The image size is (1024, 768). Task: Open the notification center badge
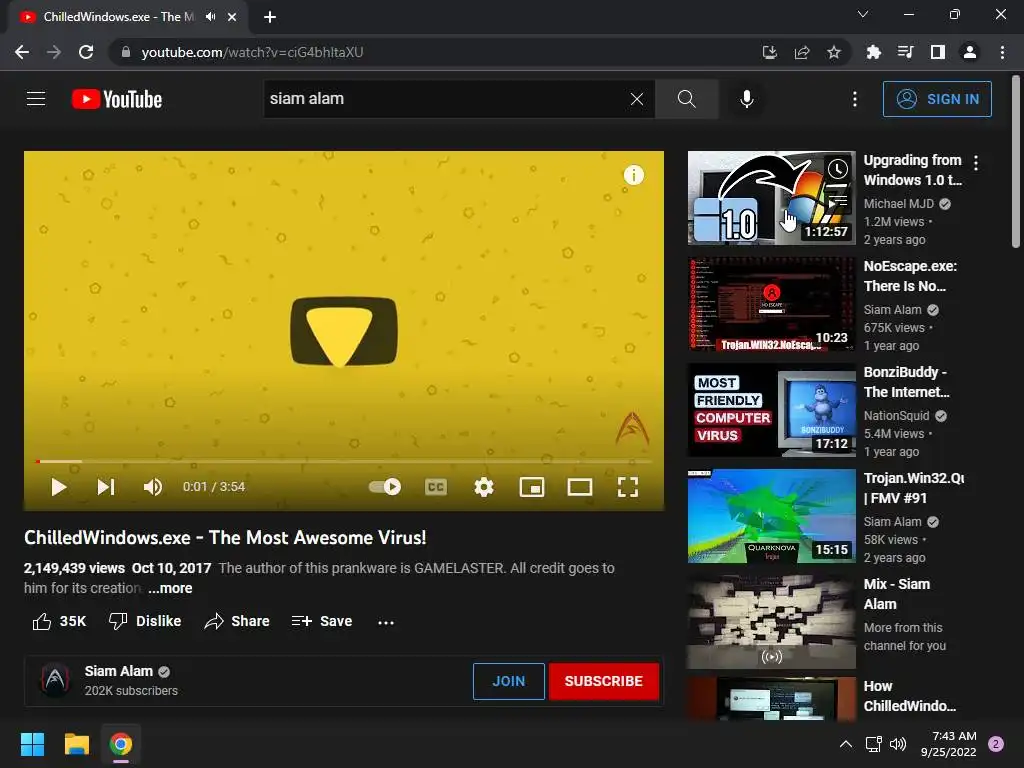996,744
